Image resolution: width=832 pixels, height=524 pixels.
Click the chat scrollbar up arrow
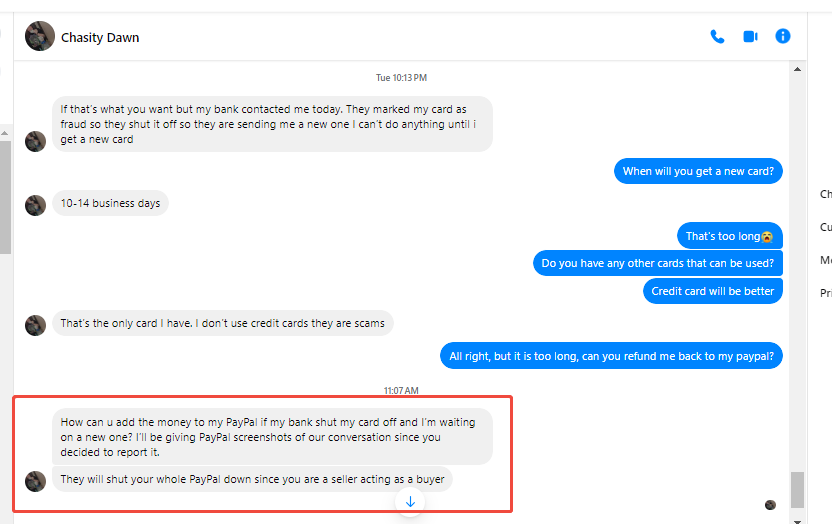pos(797,69)
